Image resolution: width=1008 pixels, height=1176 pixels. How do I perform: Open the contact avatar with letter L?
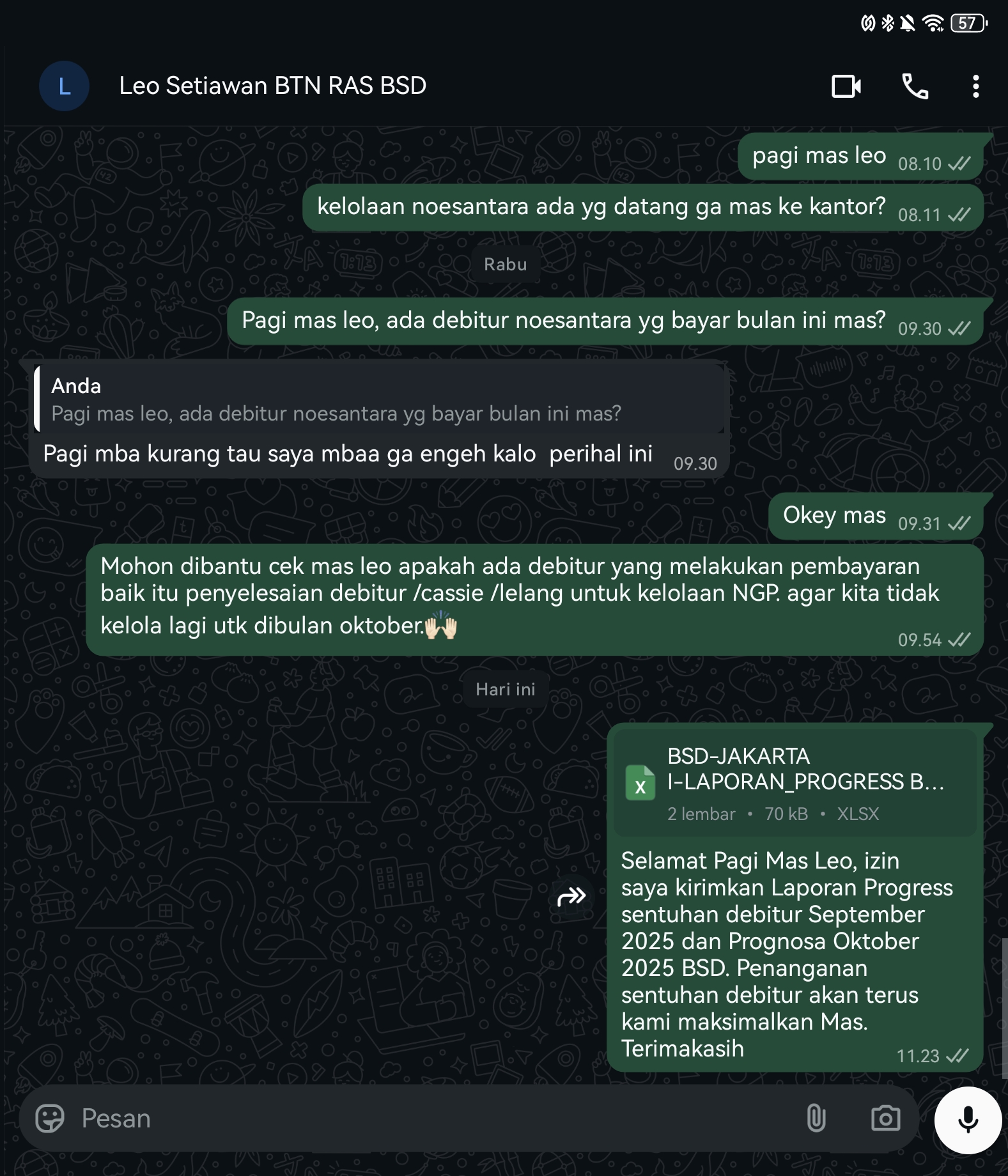(64, 86)
